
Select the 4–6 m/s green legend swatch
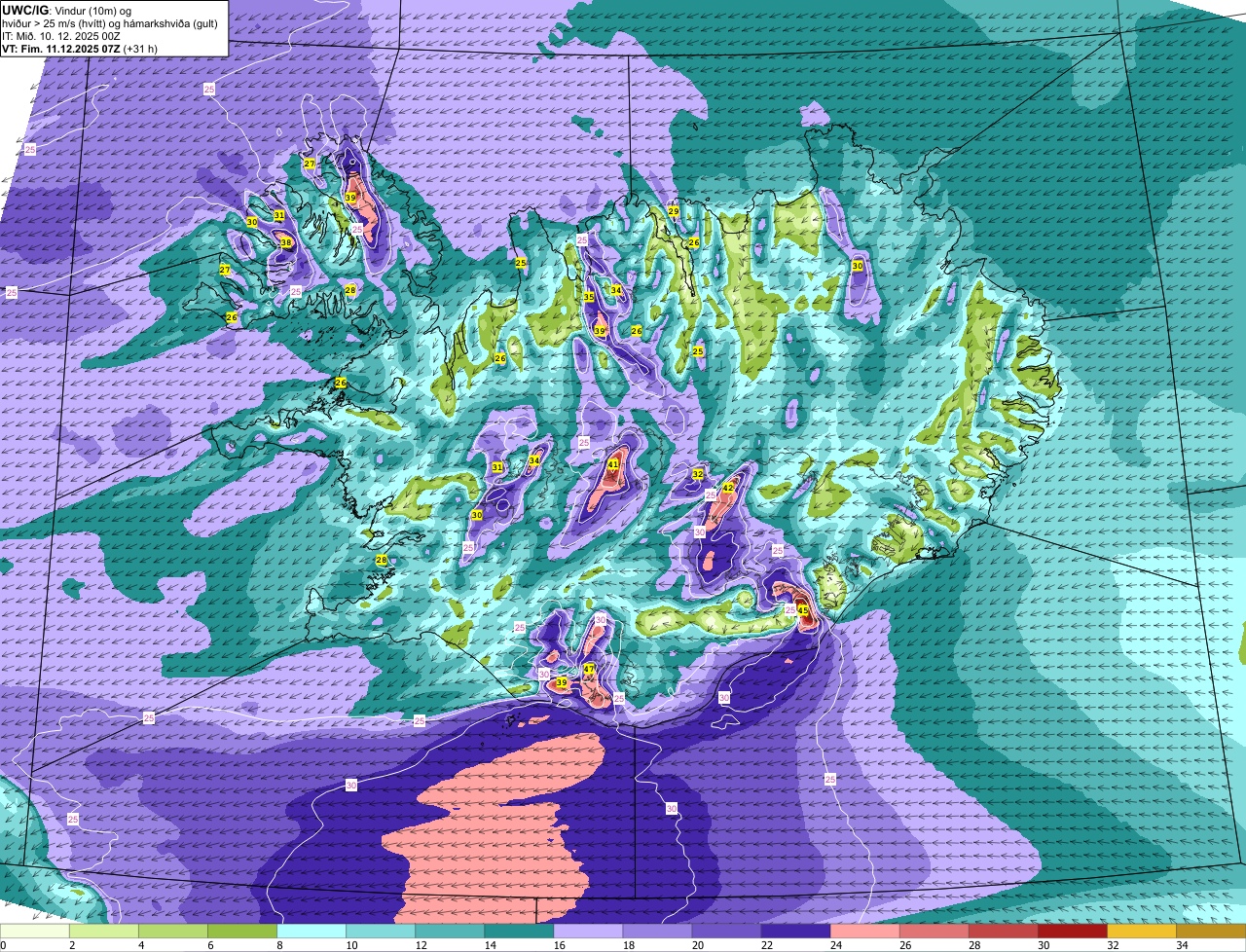[x=173, y=932]
